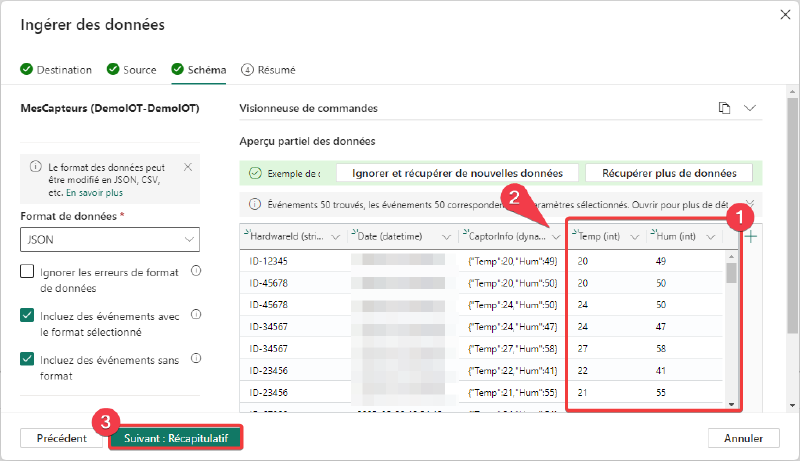Open Hum (int) column dropdown menu
Image resolution: width=800 pixels, height=461 pixels.
(x=711, y=237)
